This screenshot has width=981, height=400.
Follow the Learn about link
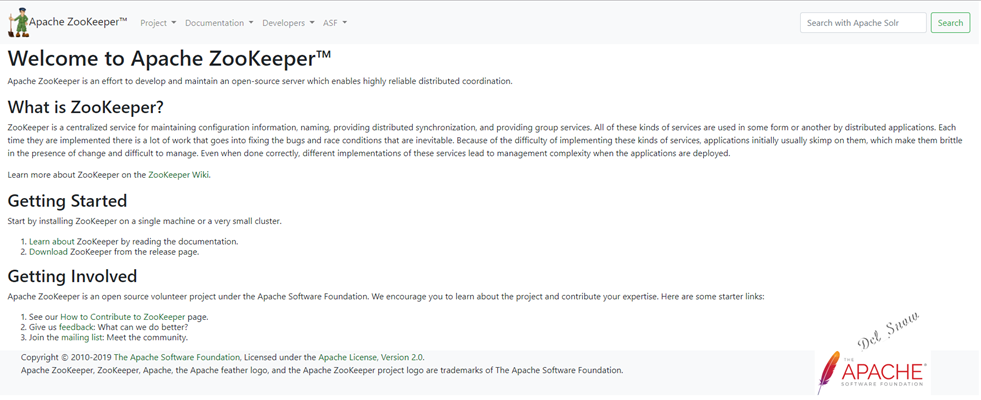[x=52, y=241]
